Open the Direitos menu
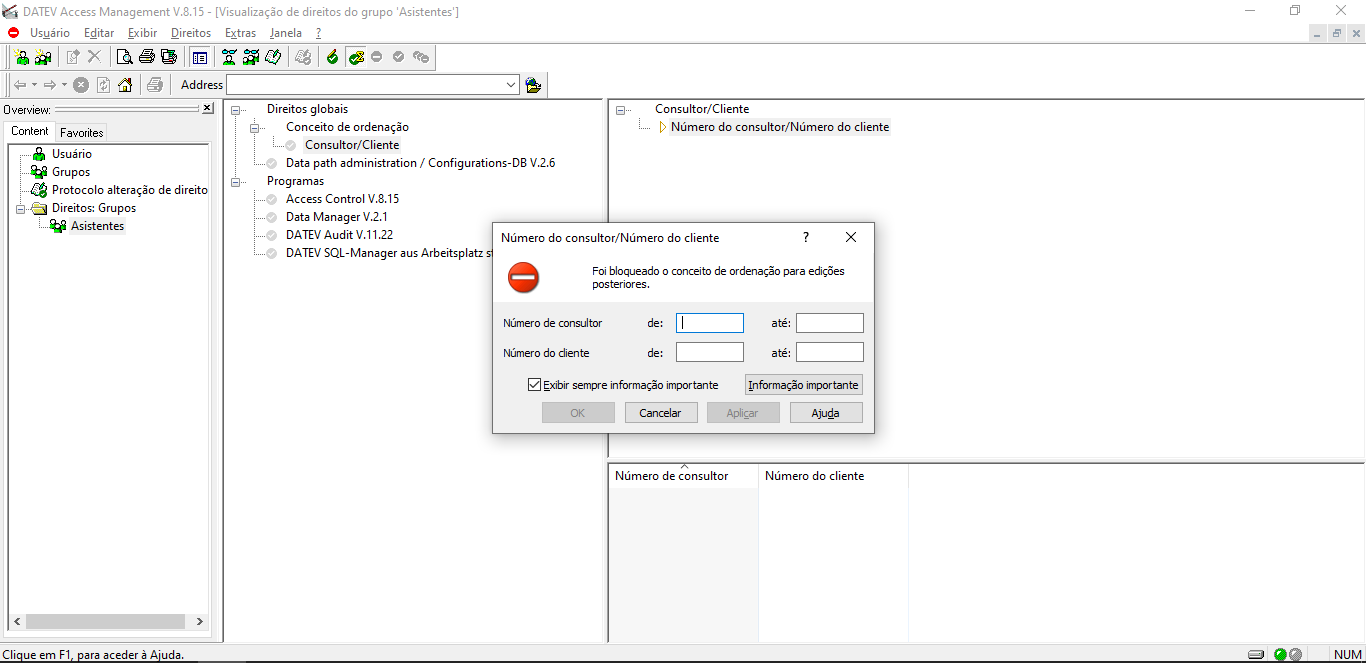 click(x=191, y=33)
